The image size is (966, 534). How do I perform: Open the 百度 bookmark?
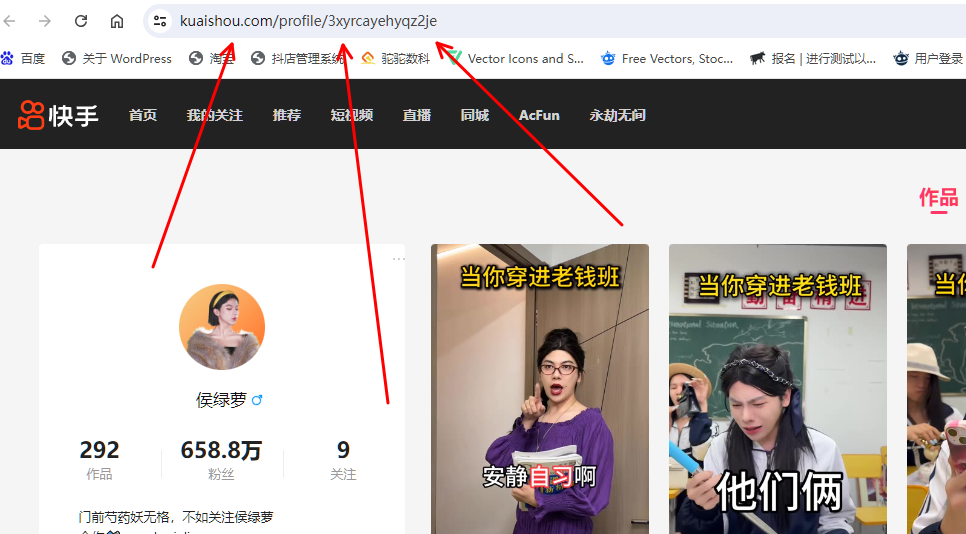click(x=23, y=59)
